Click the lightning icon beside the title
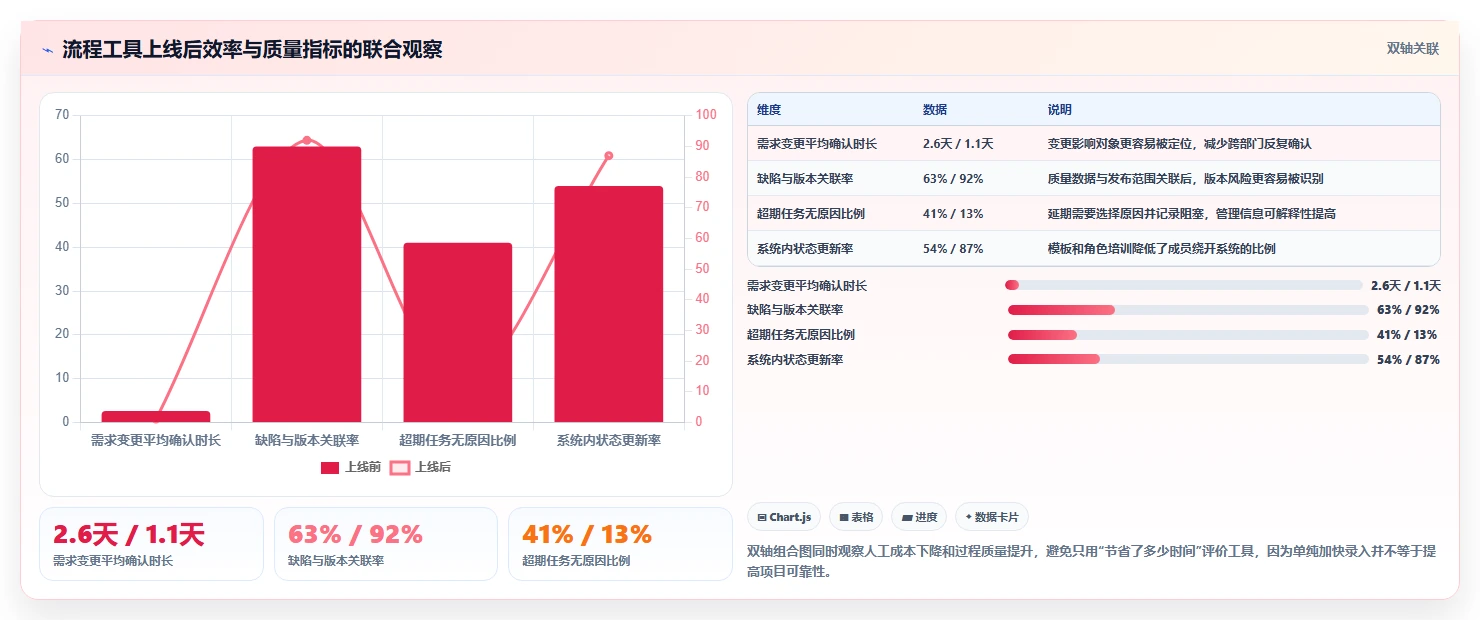This screenshot has height=620, width=1480. pos(47,50)
